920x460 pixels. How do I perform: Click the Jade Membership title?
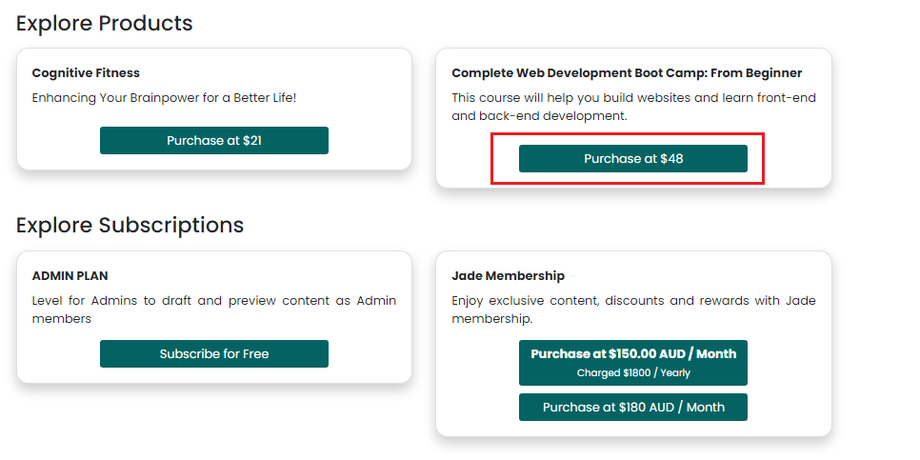pyautogui.click(x=508, y=275)
